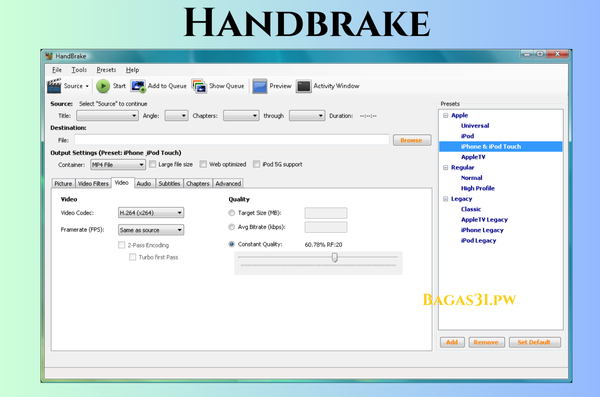Click the Add preset button
Screen dimensions: 600x397
point(452,342)
